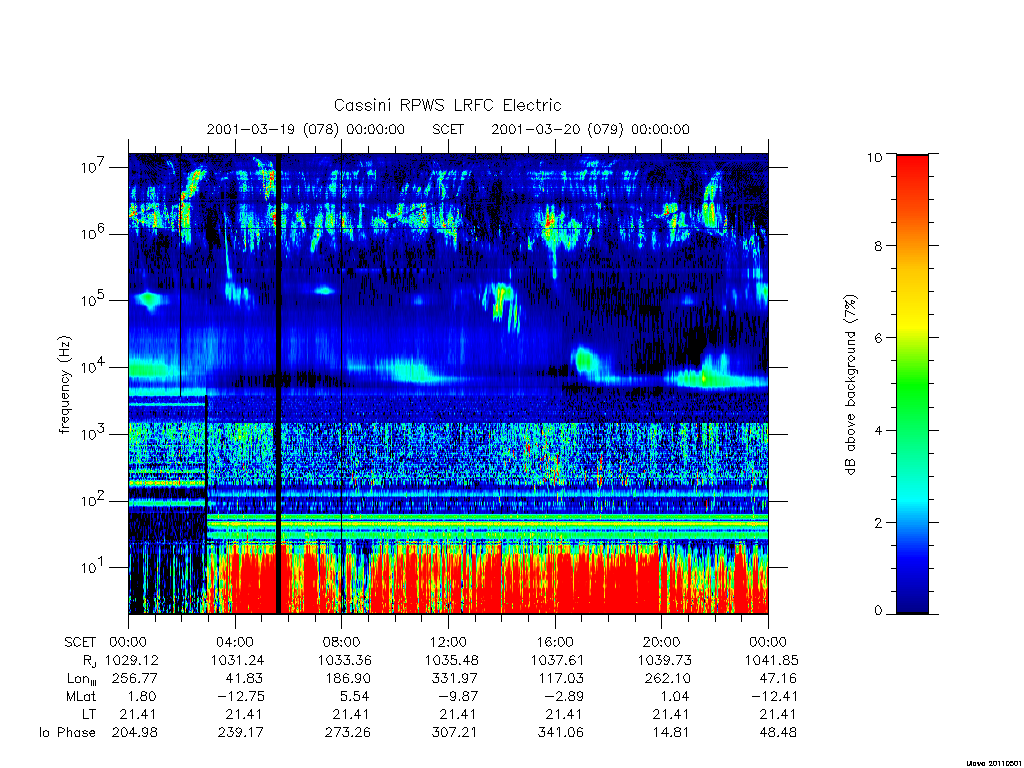The height and width of the screenshot is (768, 1024).
Task: Click the SCET label between the two date stamps
Action: click(448, 129)
